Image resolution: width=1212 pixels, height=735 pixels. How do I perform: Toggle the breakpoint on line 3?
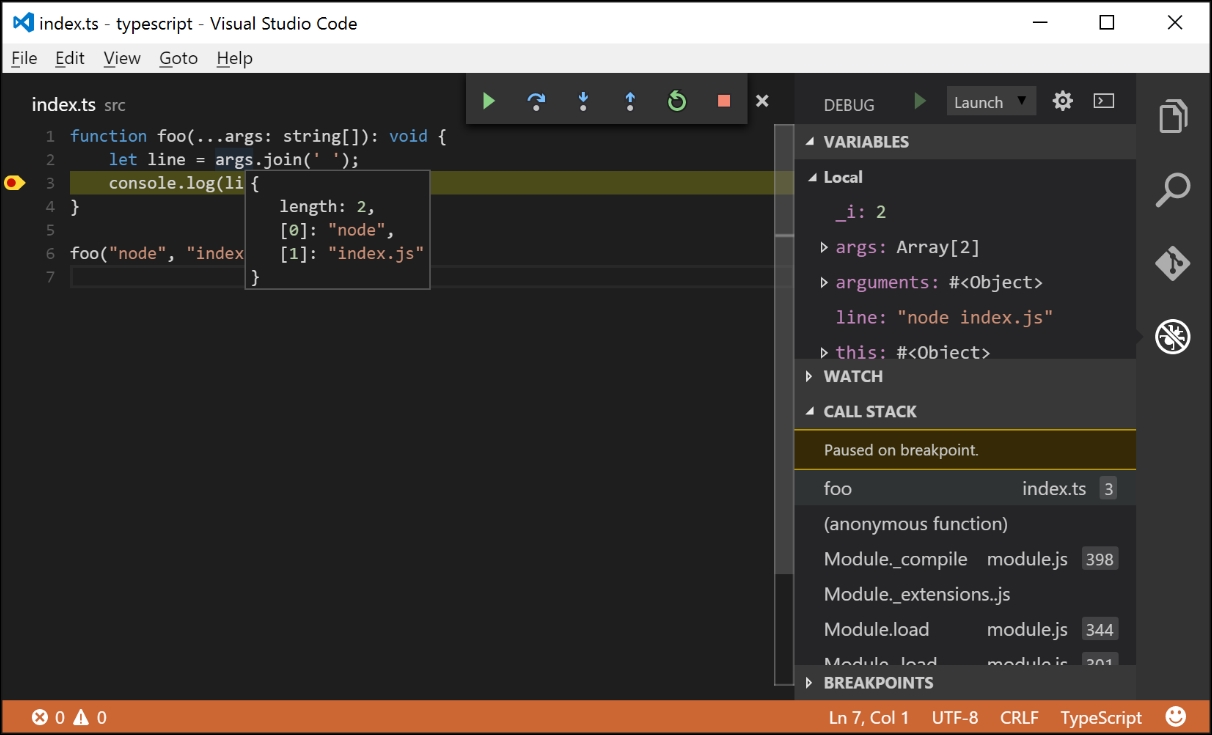[x=13, y=183]
